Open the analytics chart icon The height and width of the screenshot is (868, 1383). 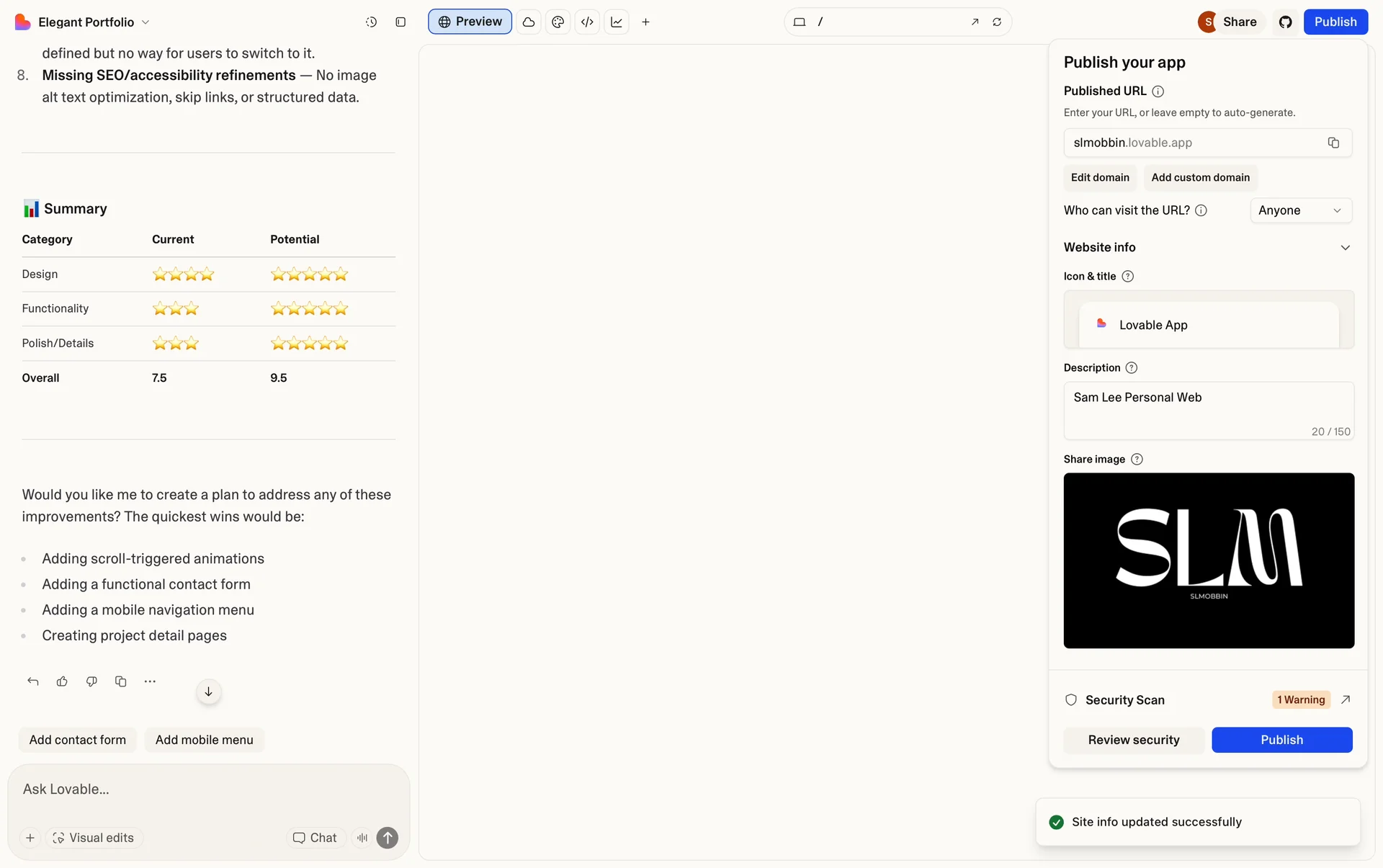[617, 22]
